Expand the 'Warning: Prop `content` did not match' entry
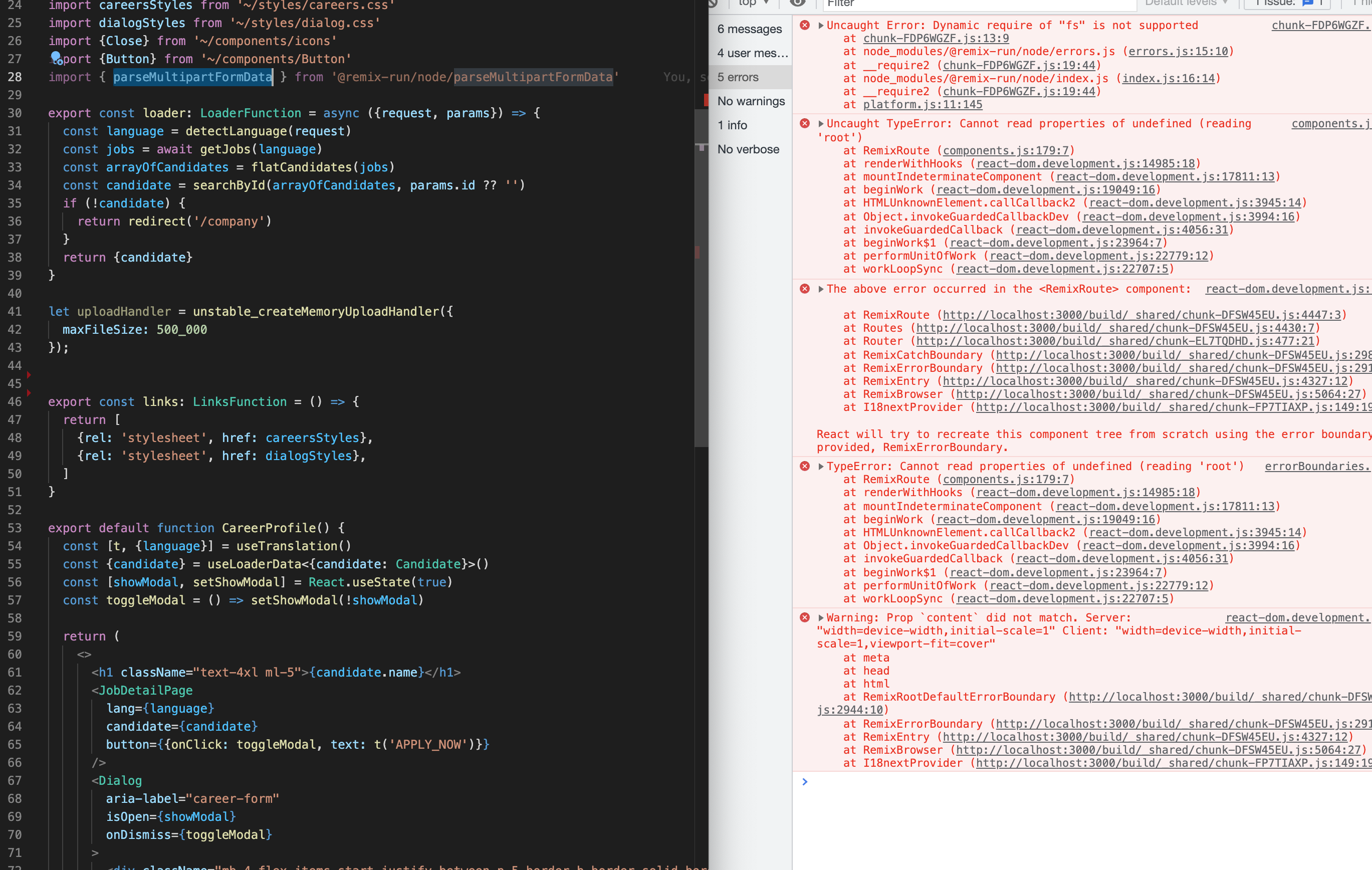This screenshot has height=870, width=1372. click(x=820, y=617)
